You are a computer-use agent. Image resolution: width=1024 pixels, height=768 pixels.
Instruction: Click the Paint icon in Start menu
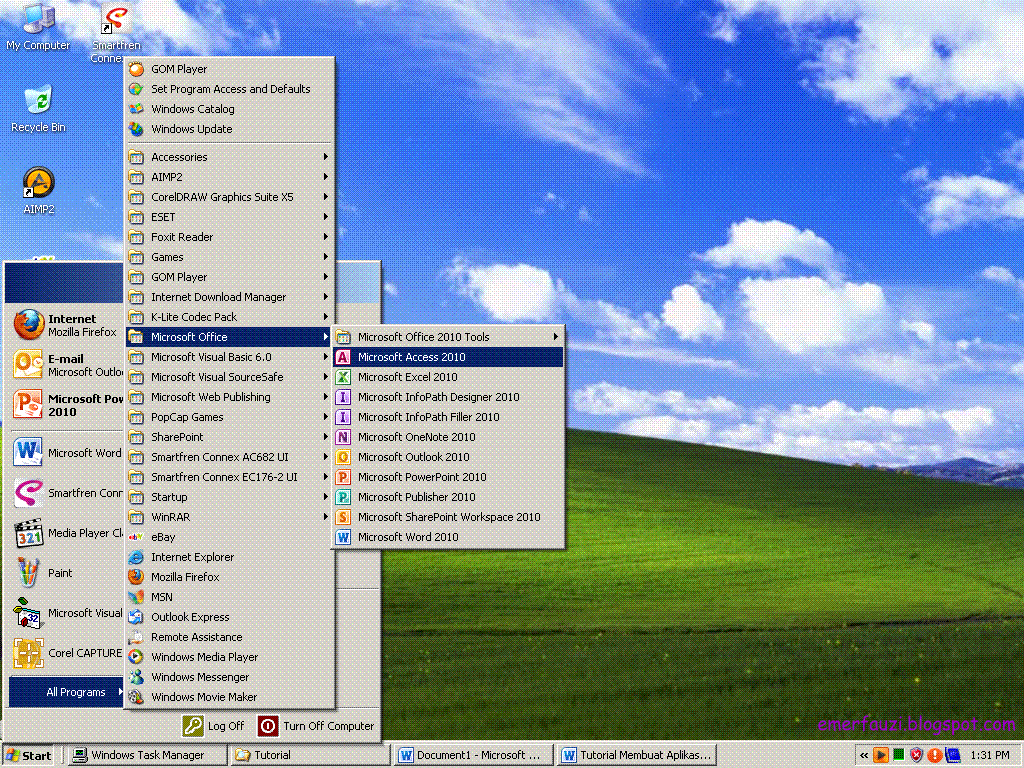29,573
